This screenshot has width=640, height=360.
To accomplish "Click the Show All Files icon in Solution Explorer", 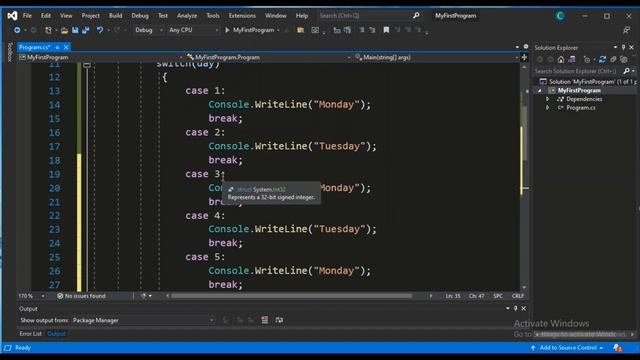I will tap(624, 60).
